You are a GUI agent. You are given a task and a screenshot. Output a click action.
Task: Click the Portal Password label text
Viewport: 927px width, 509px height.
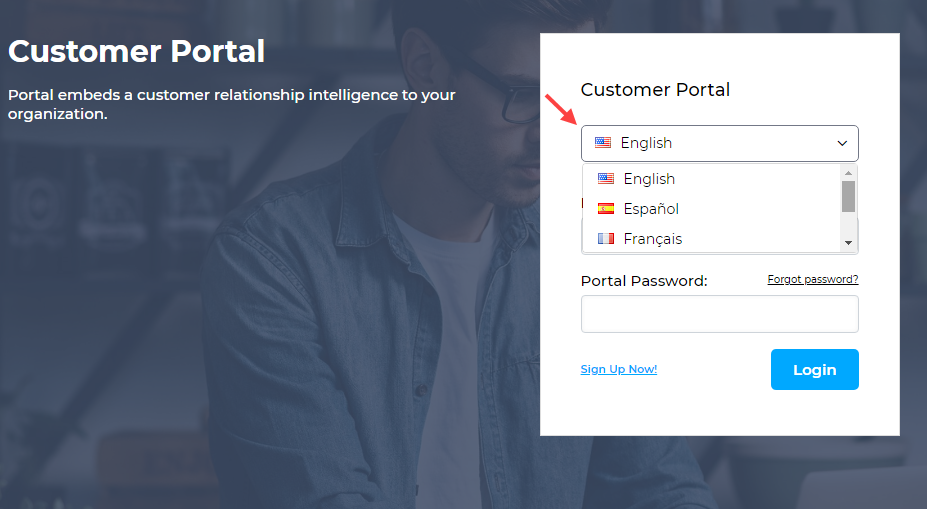(644, 281)
